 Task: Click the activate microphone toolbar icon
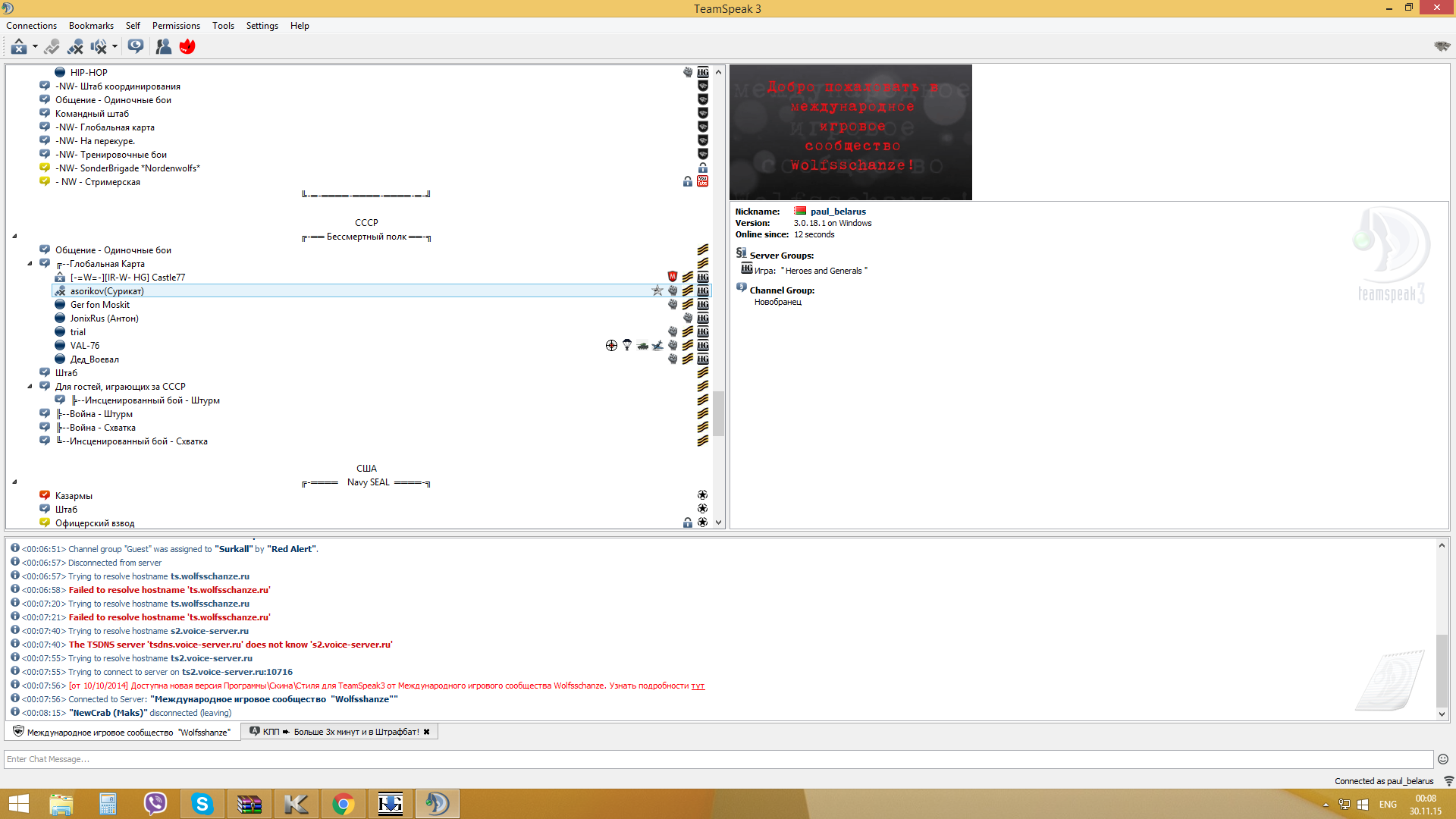click(52, 47)
